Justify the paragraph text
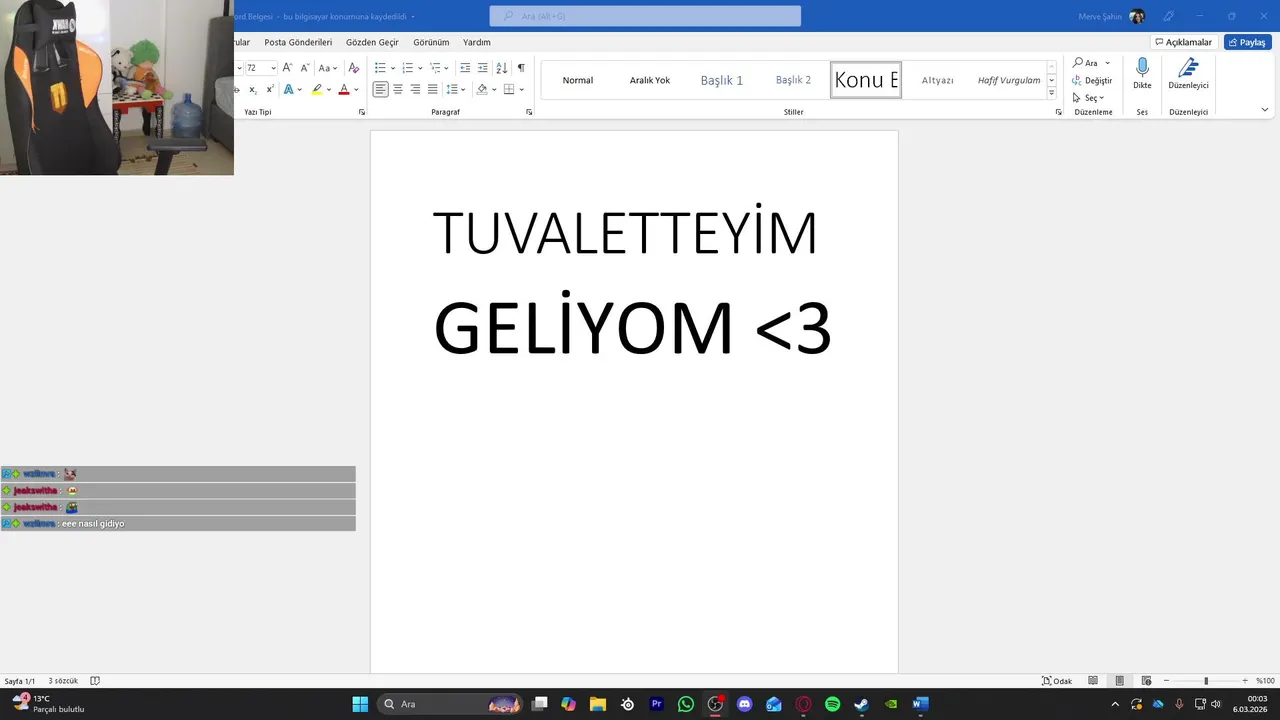This screenshot has width=1280, height=720. 432,90
